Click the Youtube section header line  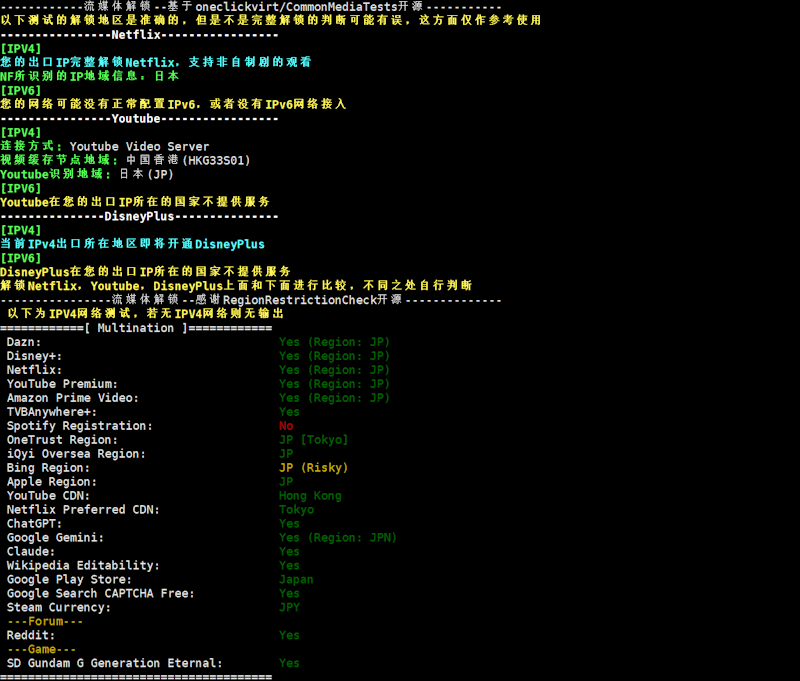click(139, 118)
